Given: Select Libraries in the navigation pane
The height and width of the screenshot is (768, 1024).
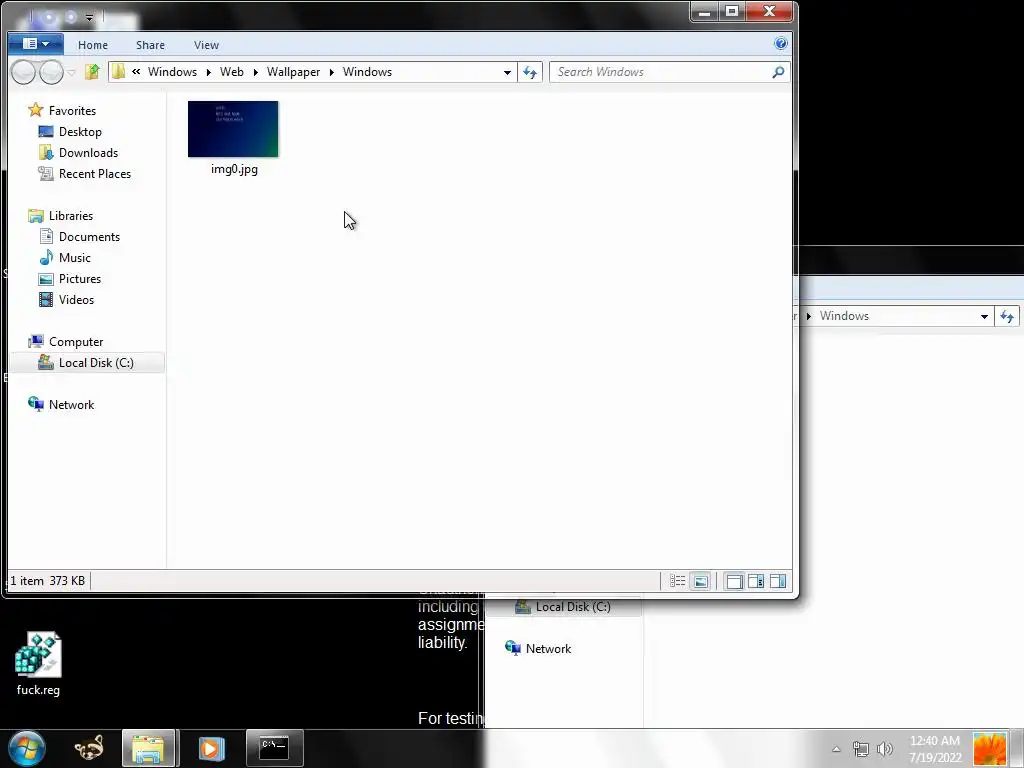Looking at the screenshot, I should click(71, 216).
